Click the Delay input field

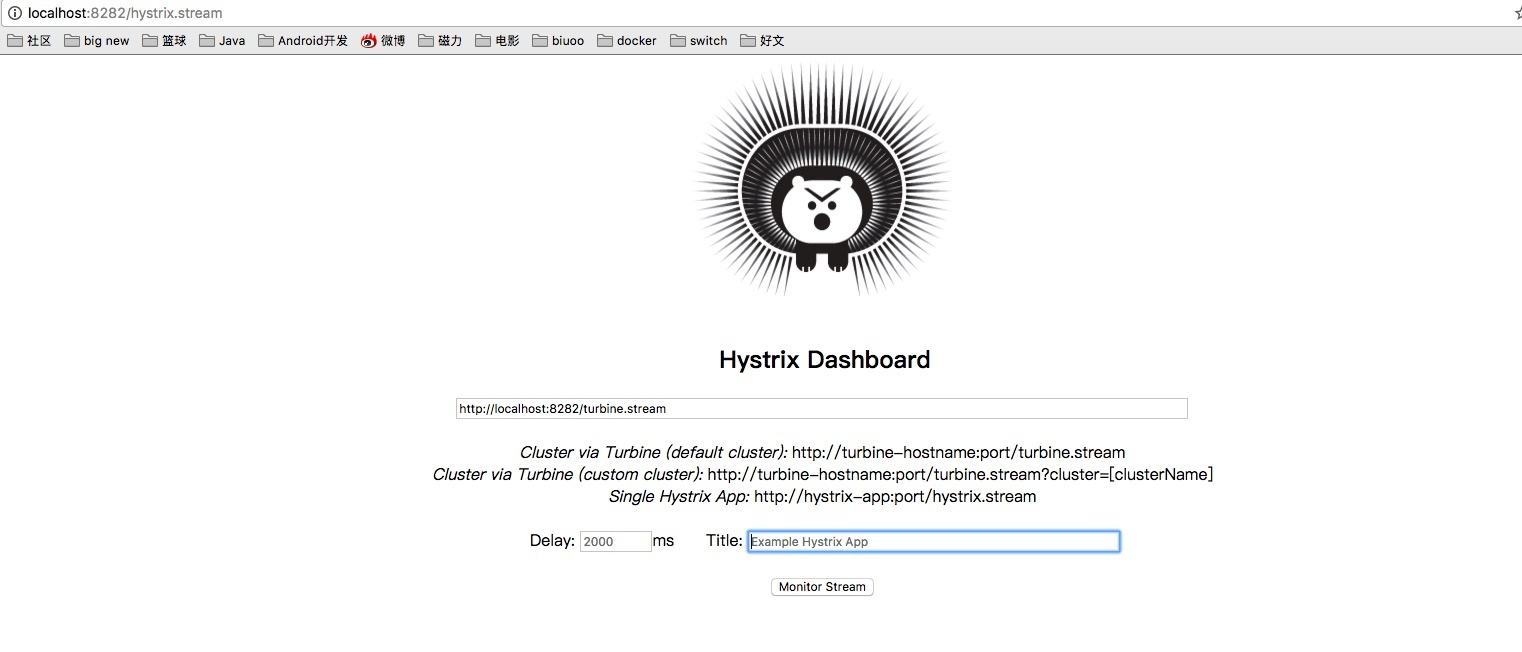click(616, 541)
